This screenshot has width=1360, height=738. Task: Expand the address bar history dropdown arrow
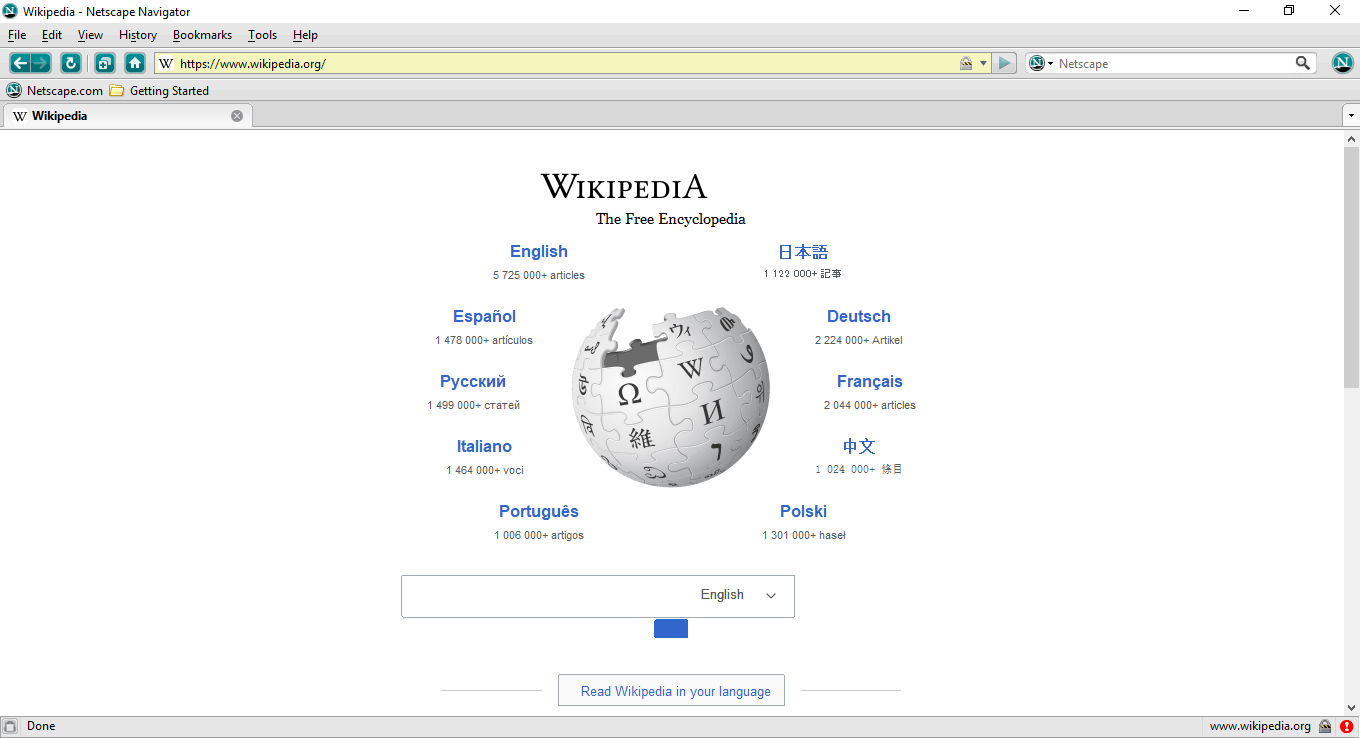coord(983,63)
